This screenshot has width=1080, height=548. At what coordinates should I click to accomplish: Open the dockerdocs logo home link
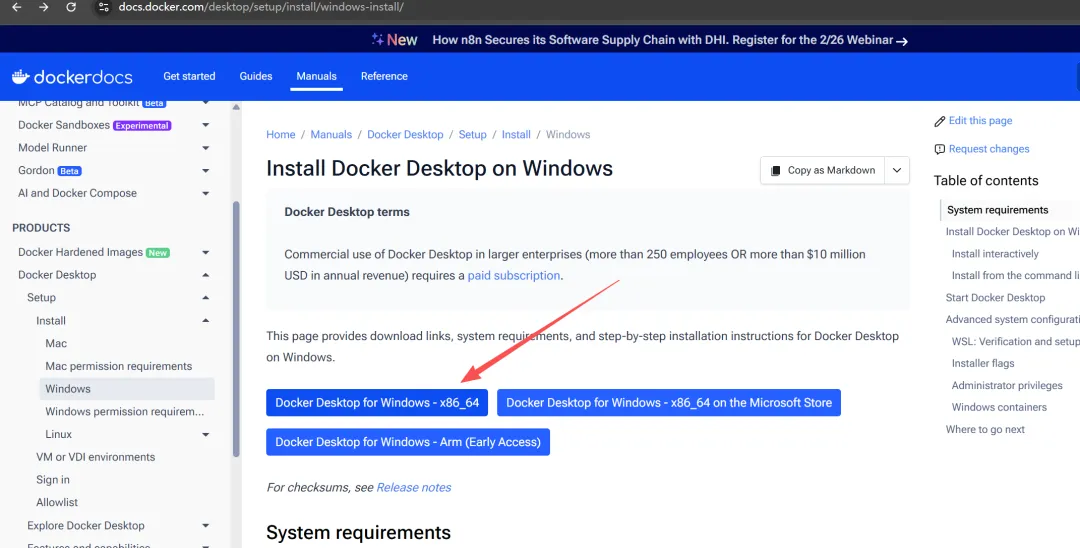coord(72,76)
